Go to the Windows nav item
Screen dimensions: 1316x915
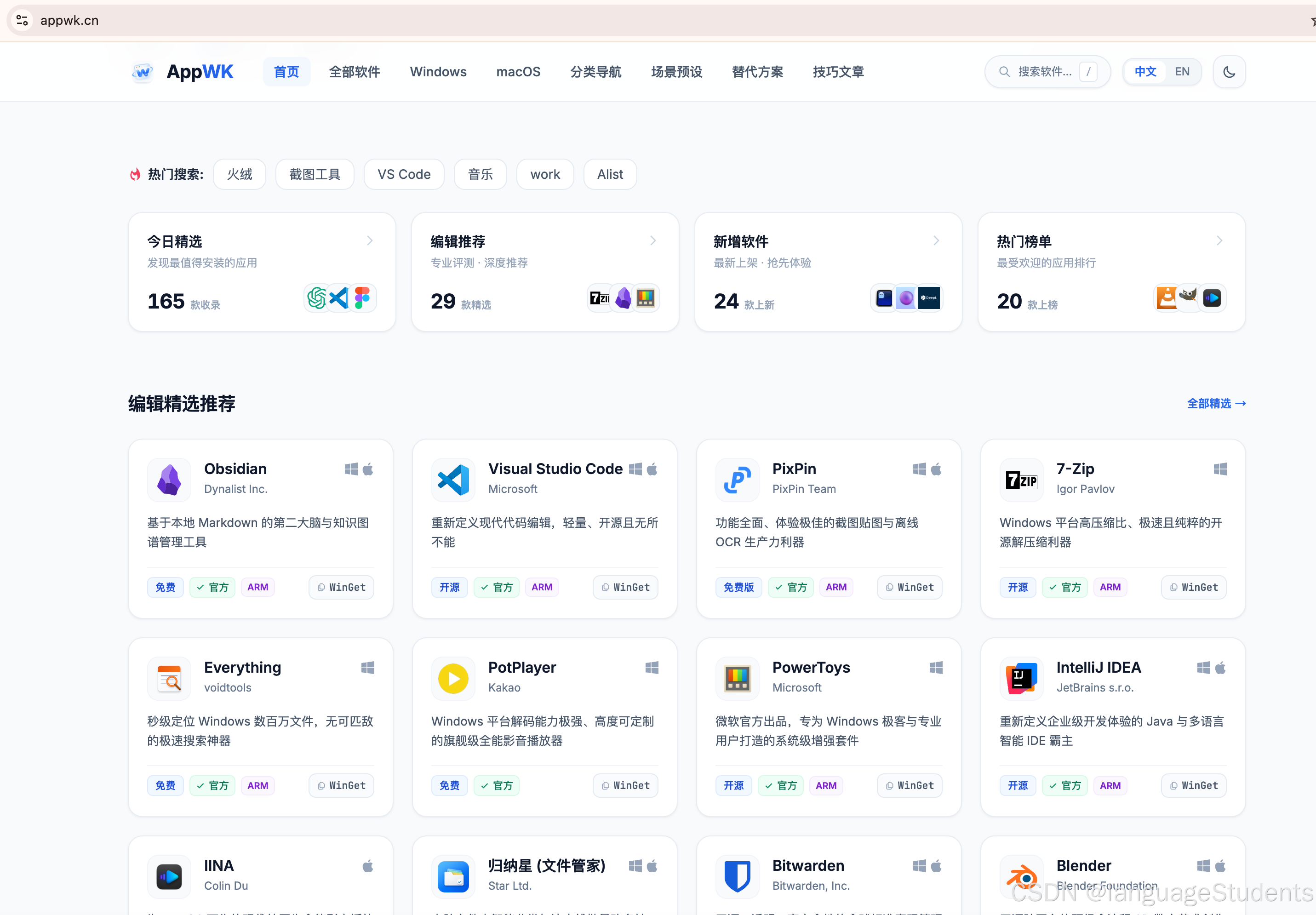click(x=438, y=72)
